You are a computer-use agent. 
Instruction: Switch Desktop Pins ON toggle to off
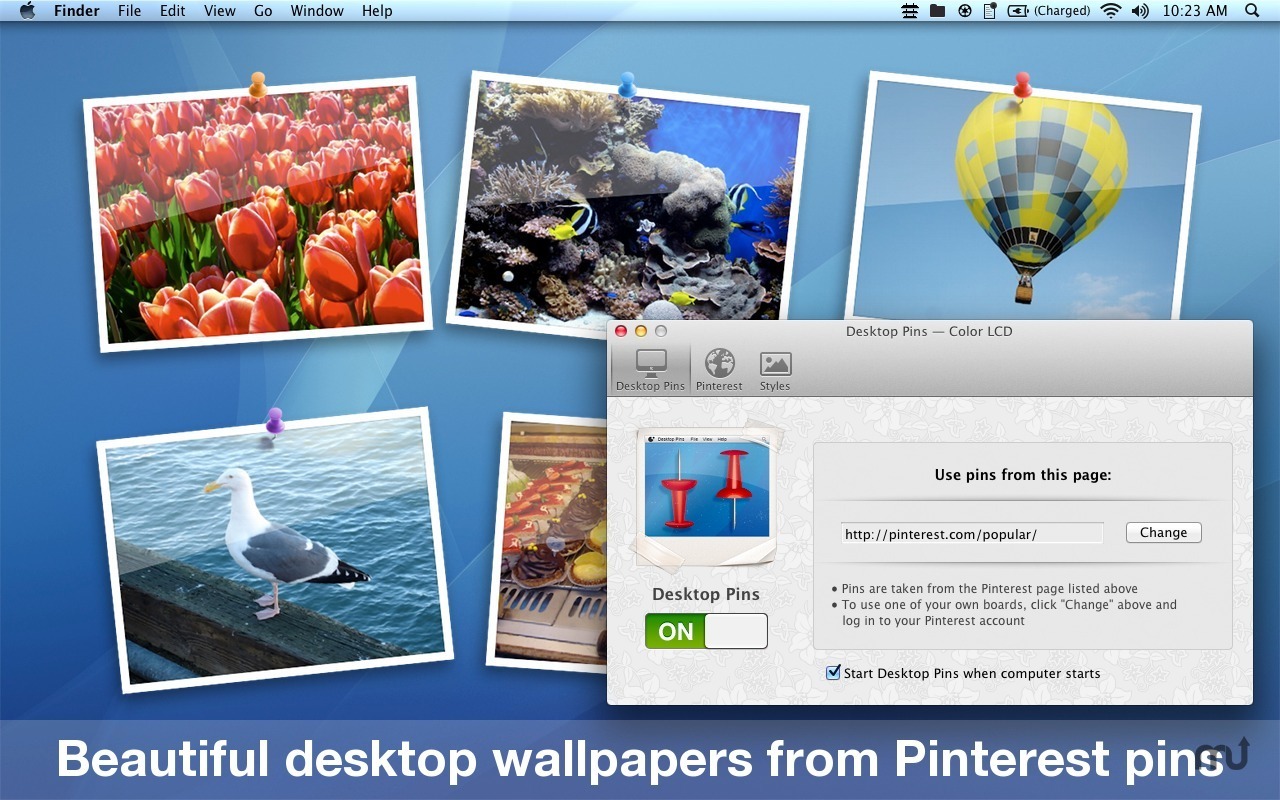tap(706, 631)
